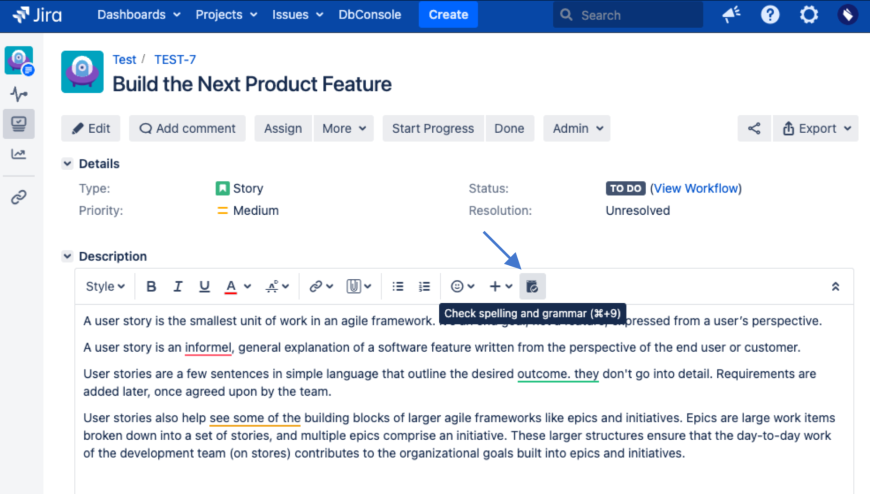Image resolution: width=870 pixels, height=494 pixels.
Task: Open the help question mark icon
Action: [770, 15]
